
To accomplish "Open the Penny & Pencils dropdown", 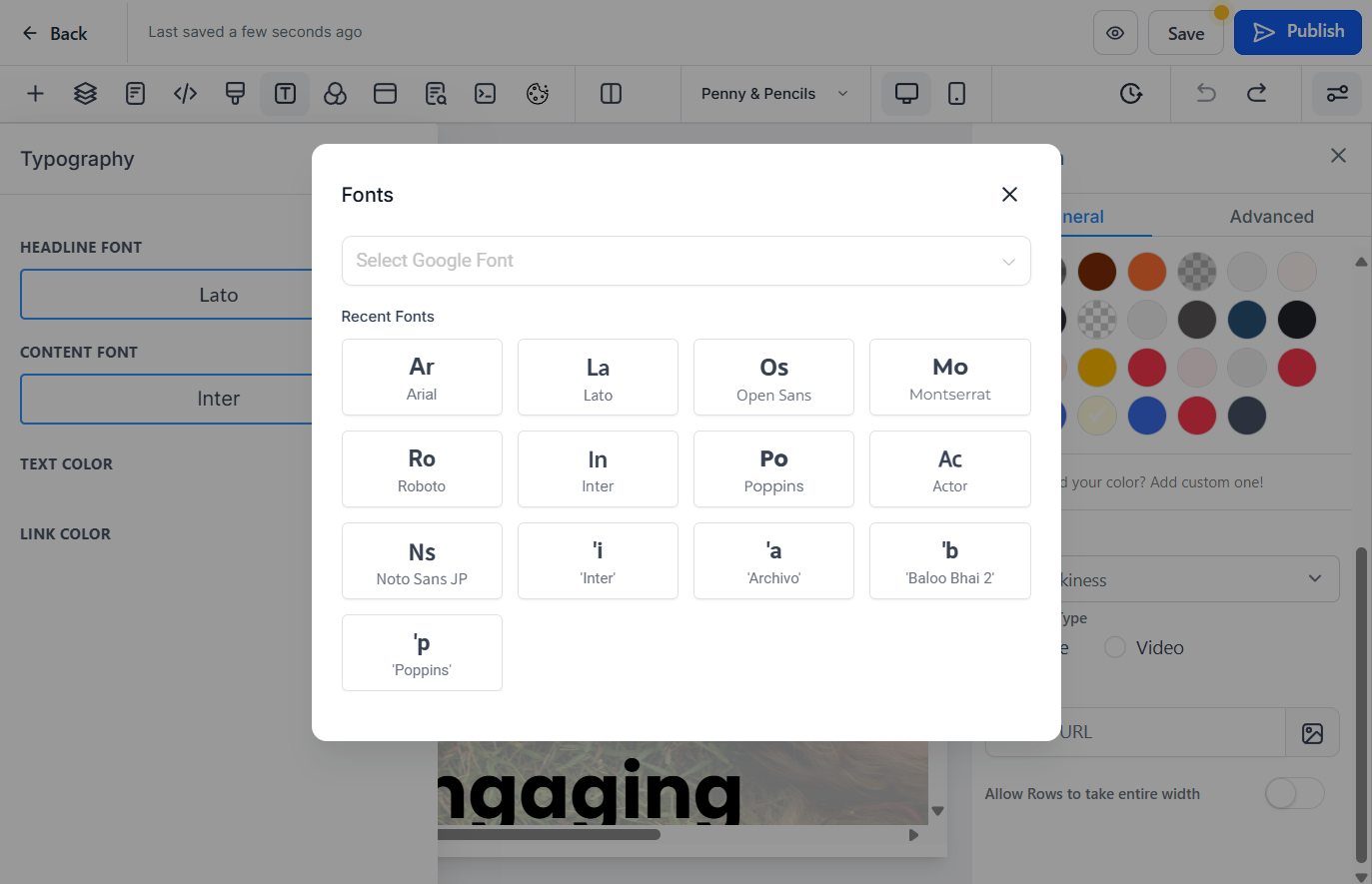I will 775,94.
